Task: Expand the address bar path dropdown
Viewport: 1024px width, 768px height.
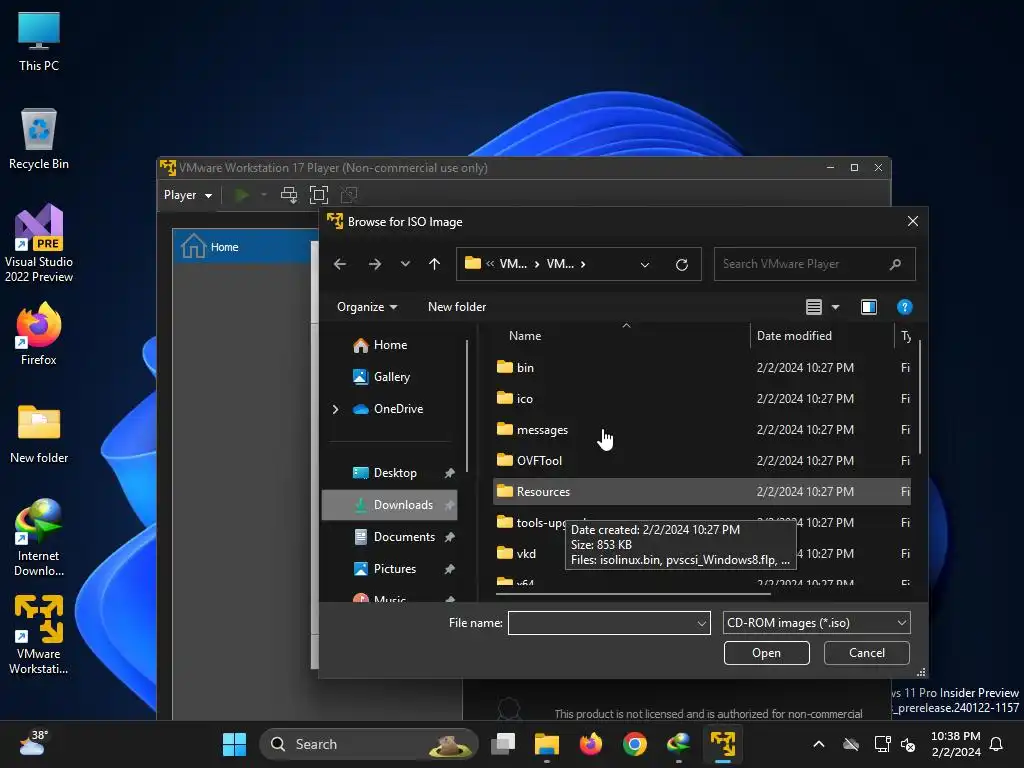Action: pos(645,264)
